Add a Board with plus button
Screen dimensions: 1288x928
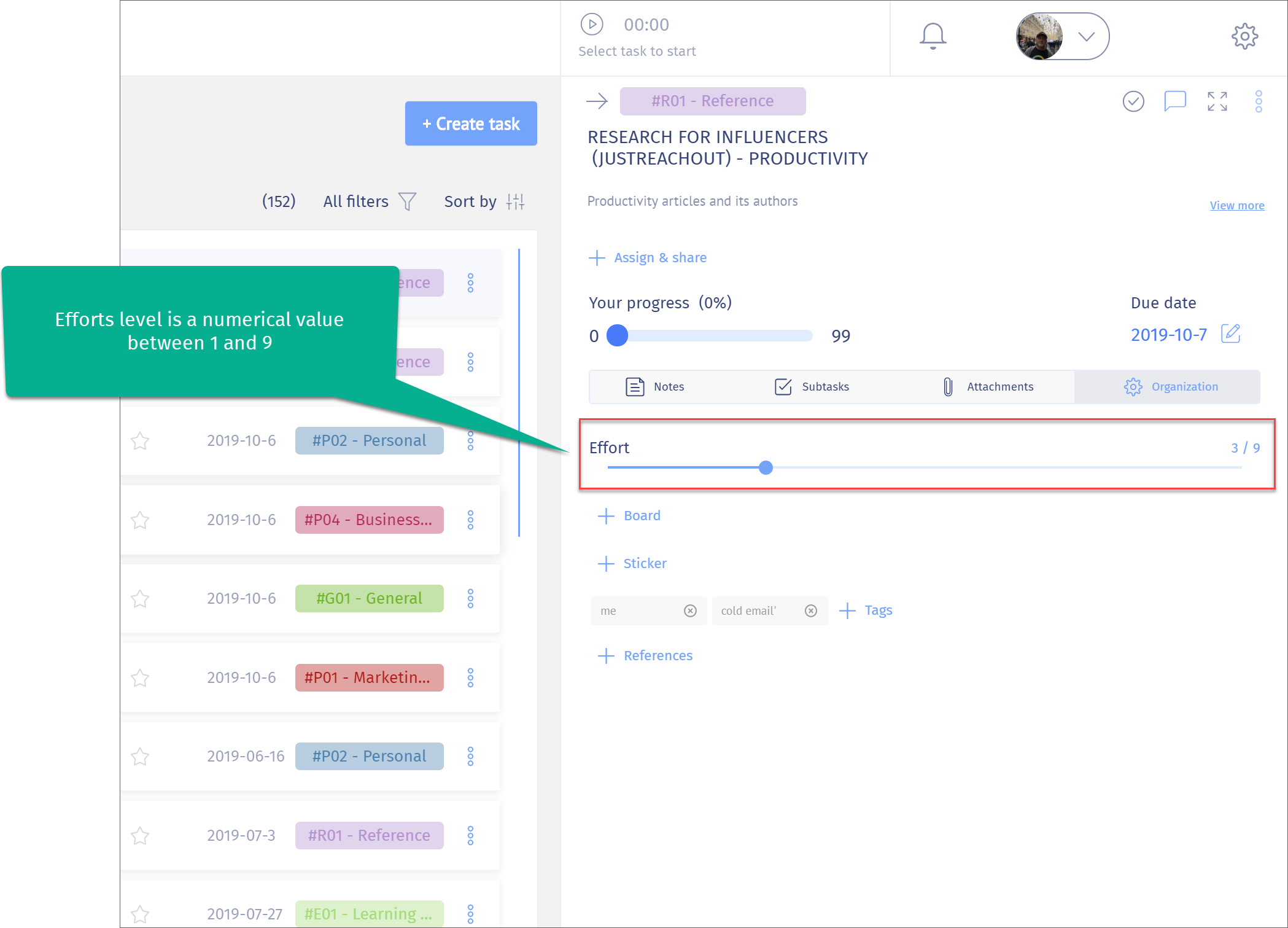pyautogui.click(x=629, y=515)
